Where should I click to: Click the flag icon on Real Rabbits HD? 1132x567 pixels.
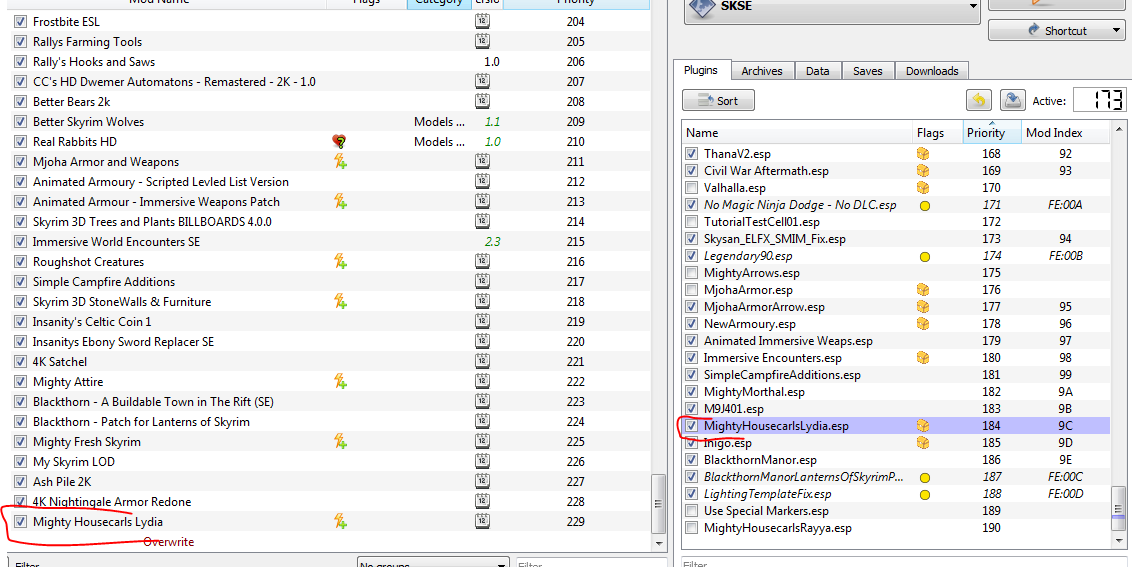point(340,142)
